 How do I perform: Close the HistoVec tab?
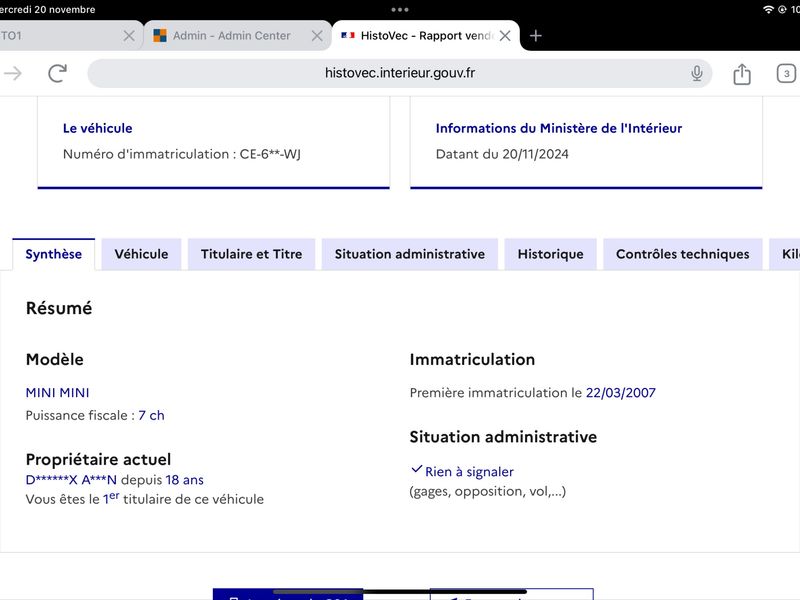pos(505,36)
